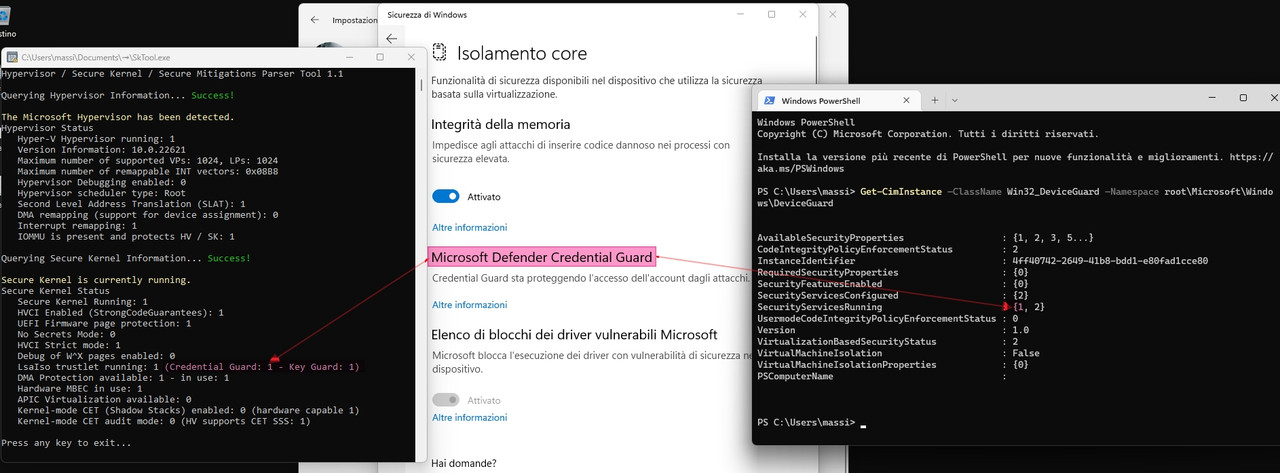
Task: Go back in Sicurezza di Windows window
Action: (391, 39)
